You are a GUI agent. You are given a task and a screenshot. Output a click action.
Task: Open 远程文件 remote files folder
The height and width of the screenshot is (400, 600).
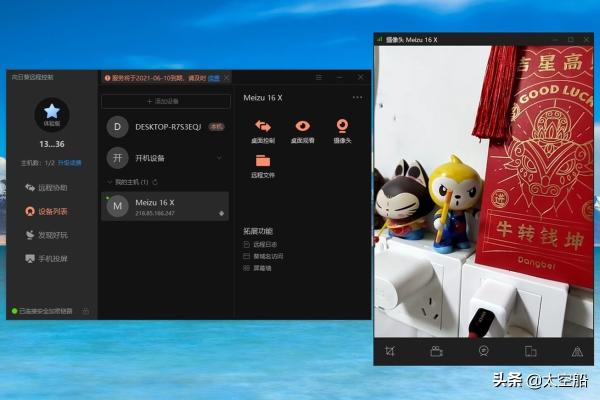point(263,166)
